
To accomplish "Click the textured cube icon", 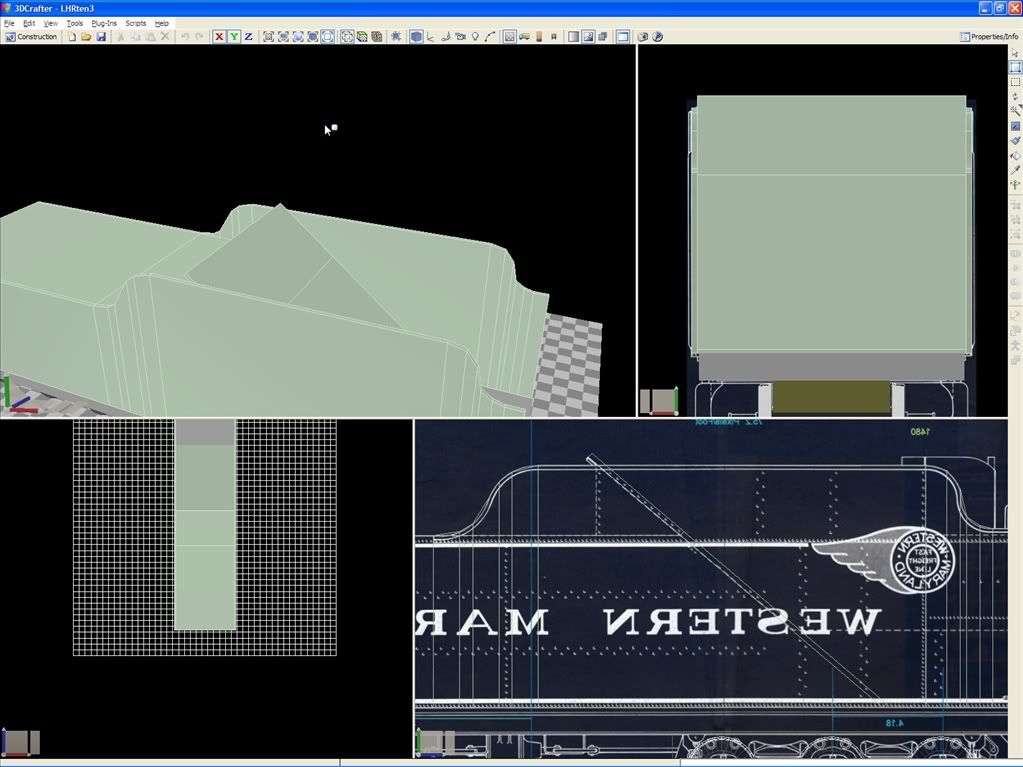I will tap(377, 37).
